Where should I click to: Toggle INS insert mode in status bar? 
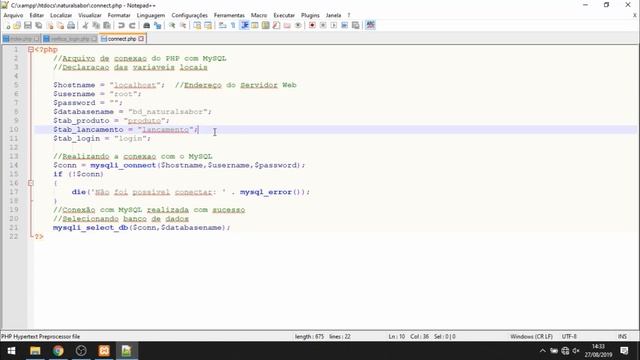coord(622,337)
